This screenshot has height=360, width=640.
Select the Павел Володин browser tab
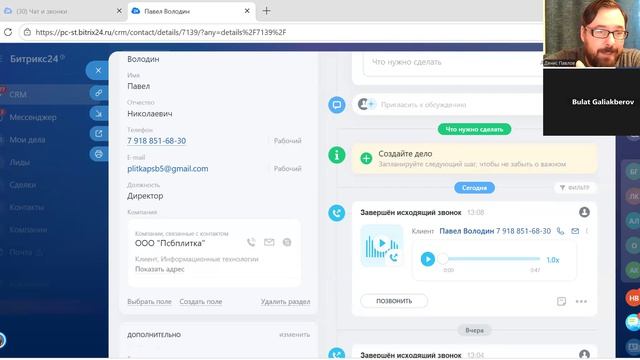point(190,11)
